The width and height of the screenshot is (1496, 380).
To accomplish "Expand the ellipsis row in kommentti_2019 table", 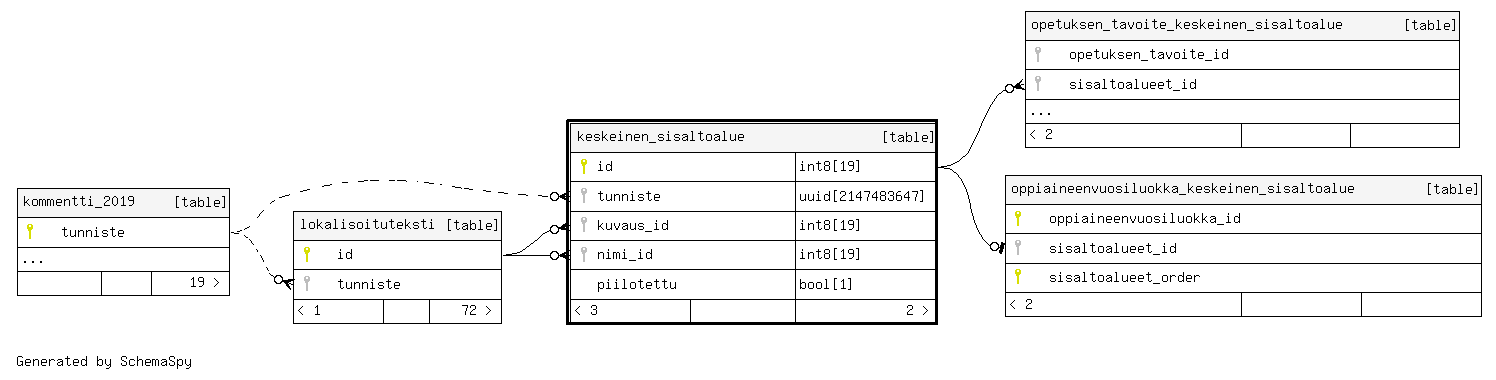I will click(123, 259).
